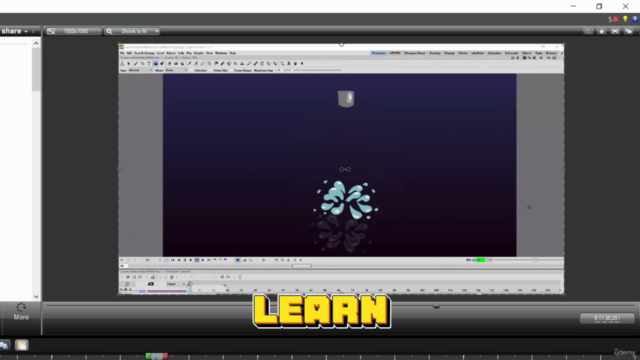
Task: Jump to last frame in viewer
Action: tap(209, 260)
